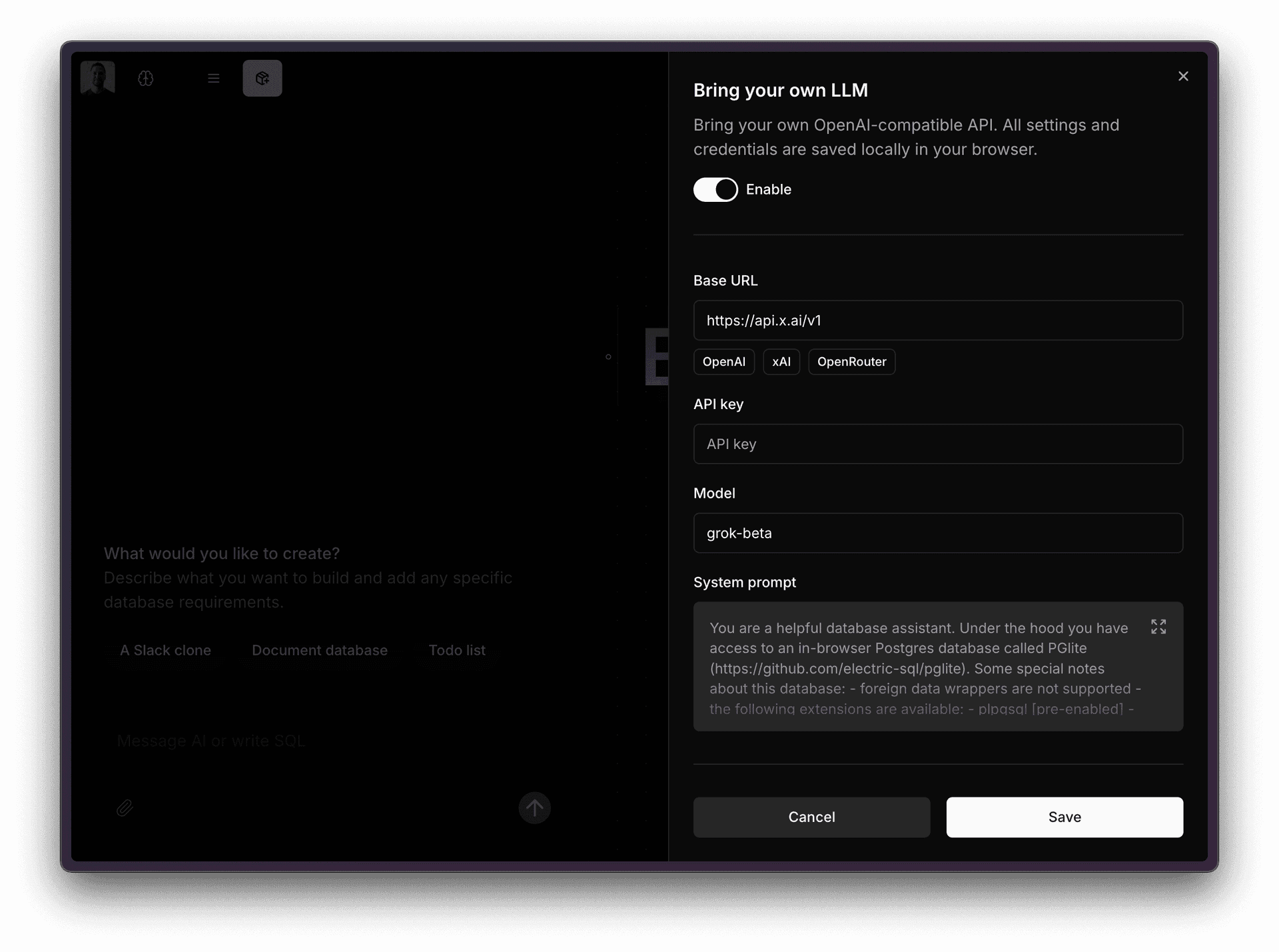
Task: Expand the system prompt editor icon
Action: coord(1158,627)
